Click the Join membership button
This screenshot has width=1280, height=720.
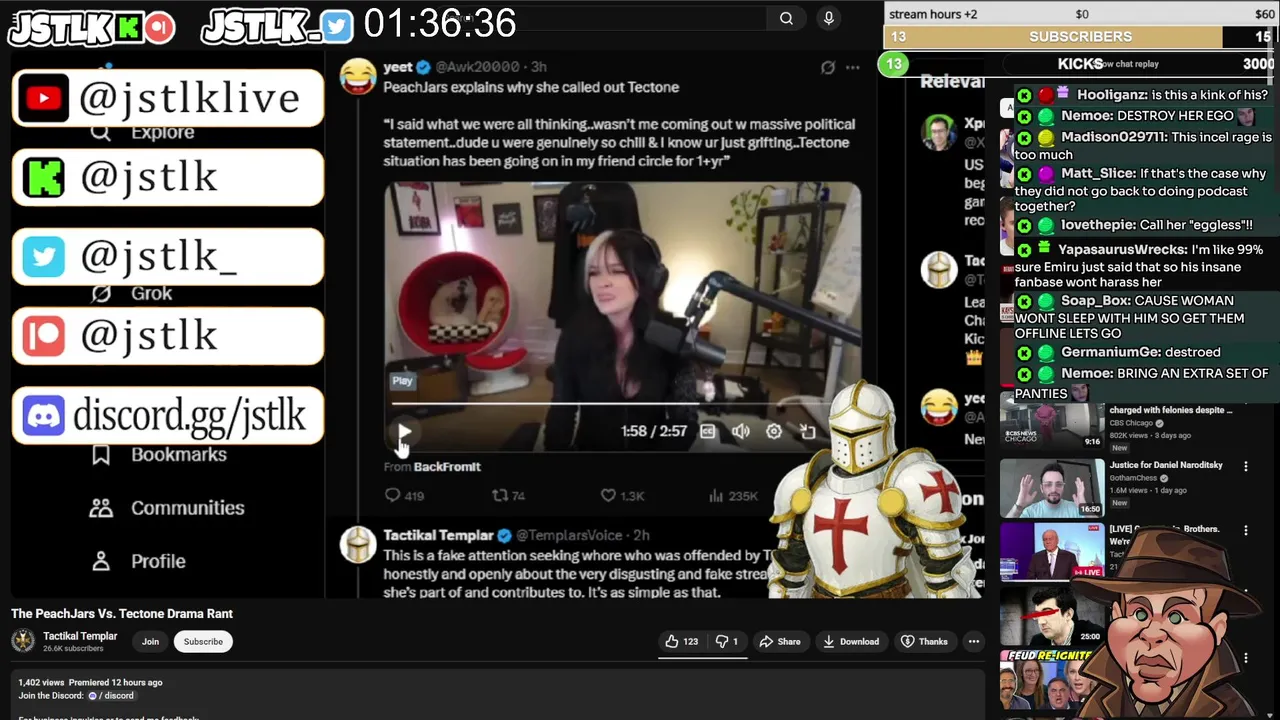tap(150, 642)
